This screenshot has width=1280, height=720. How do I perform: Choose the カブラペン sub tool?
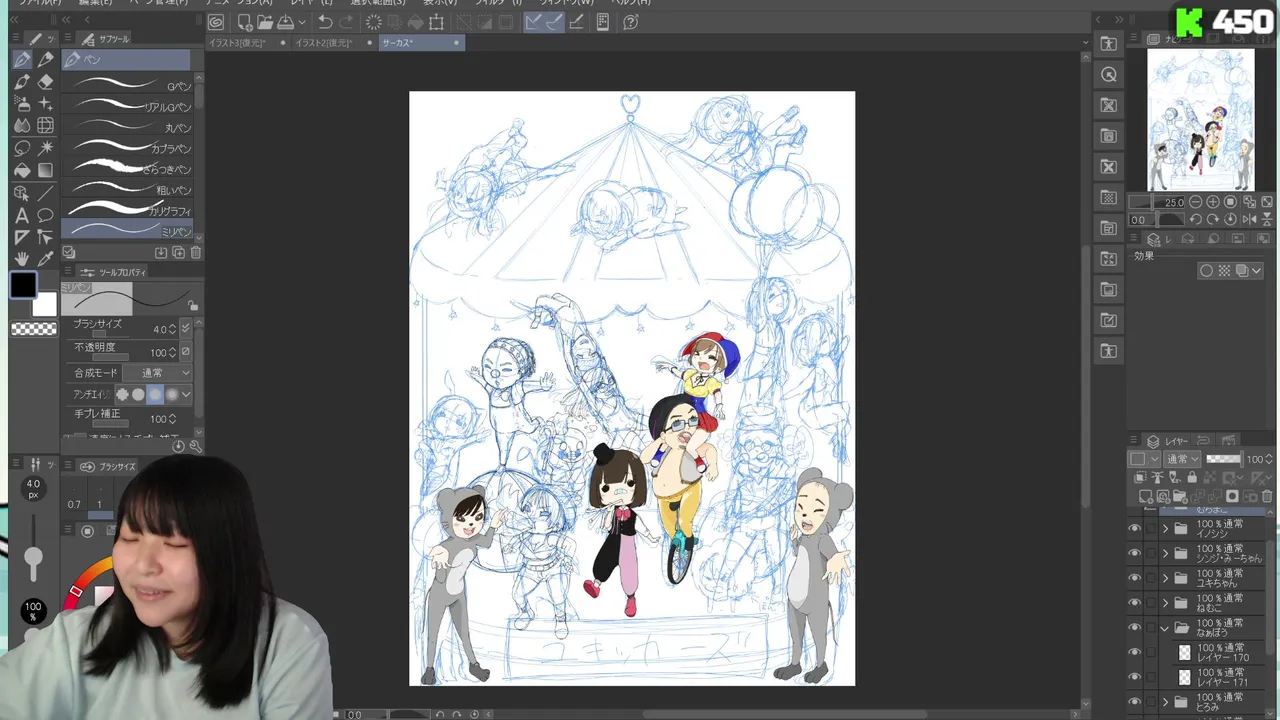pyautogui.click(x=128, y=148)
